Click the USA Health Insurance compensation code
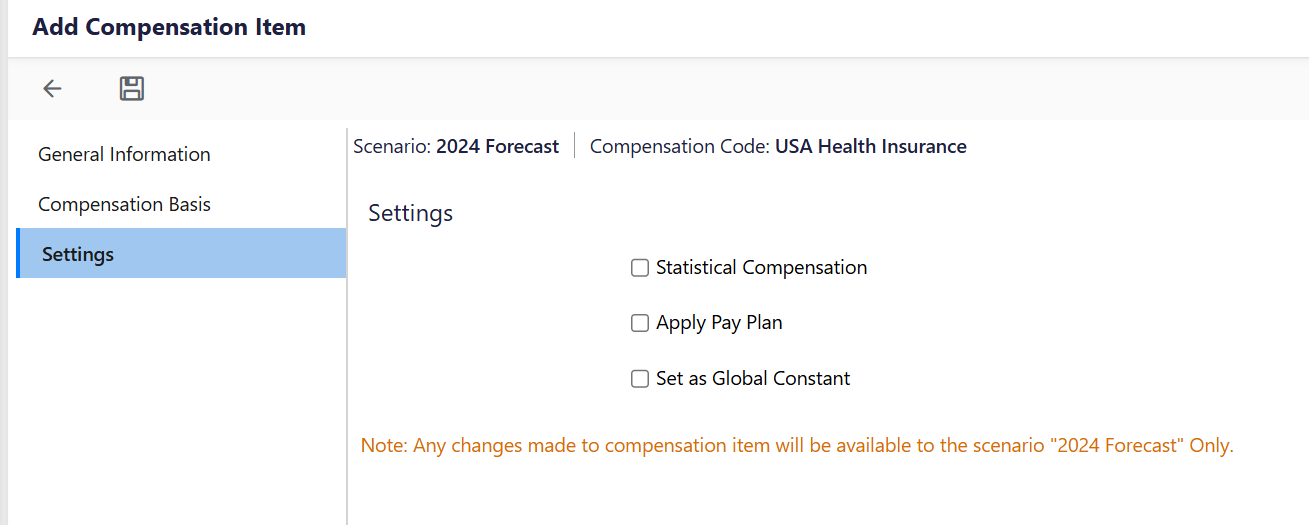This screenshot has height=525, width=1309. (x=870, y=147)
